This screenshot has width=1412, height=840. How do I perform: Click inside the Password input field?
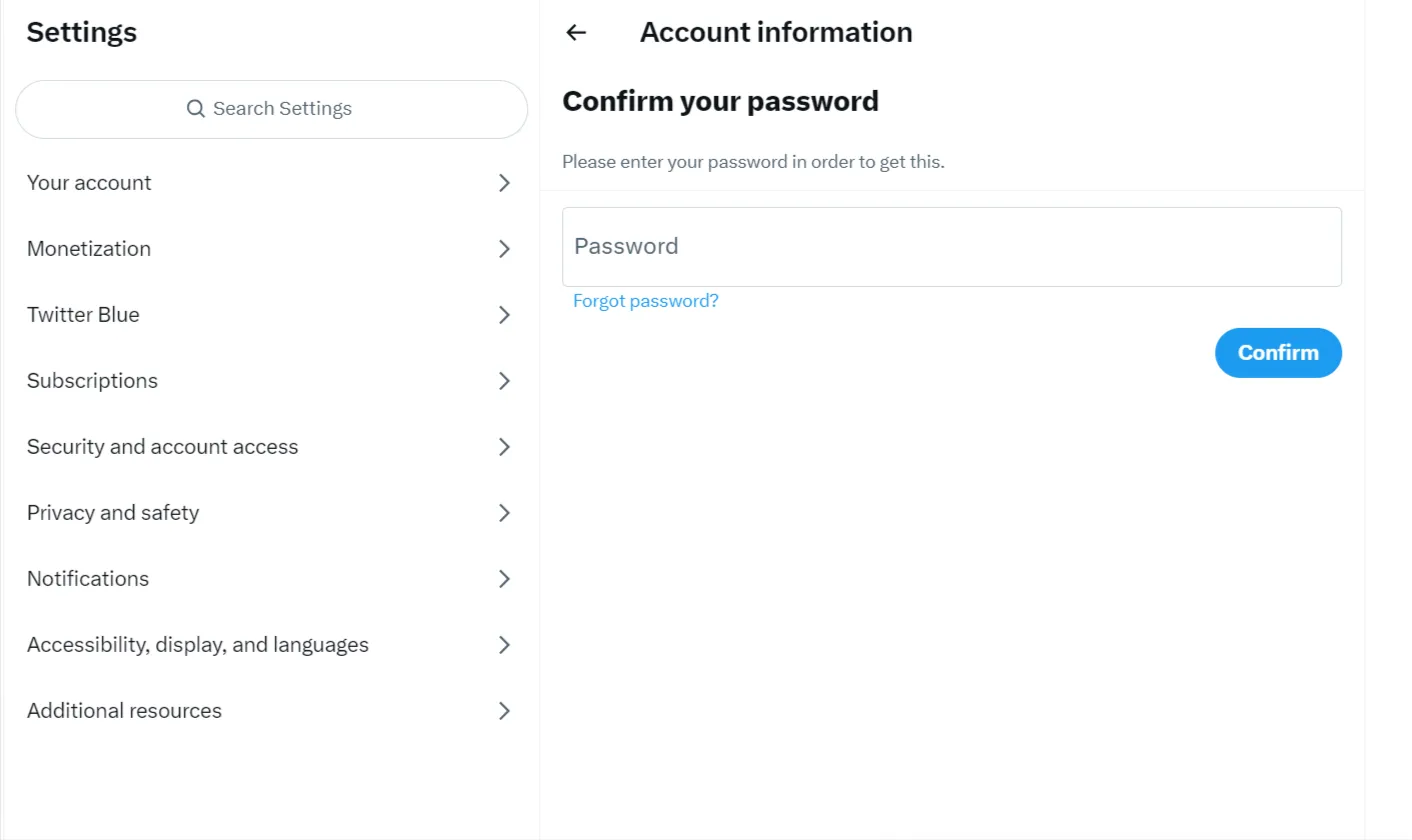coord(950,246)
